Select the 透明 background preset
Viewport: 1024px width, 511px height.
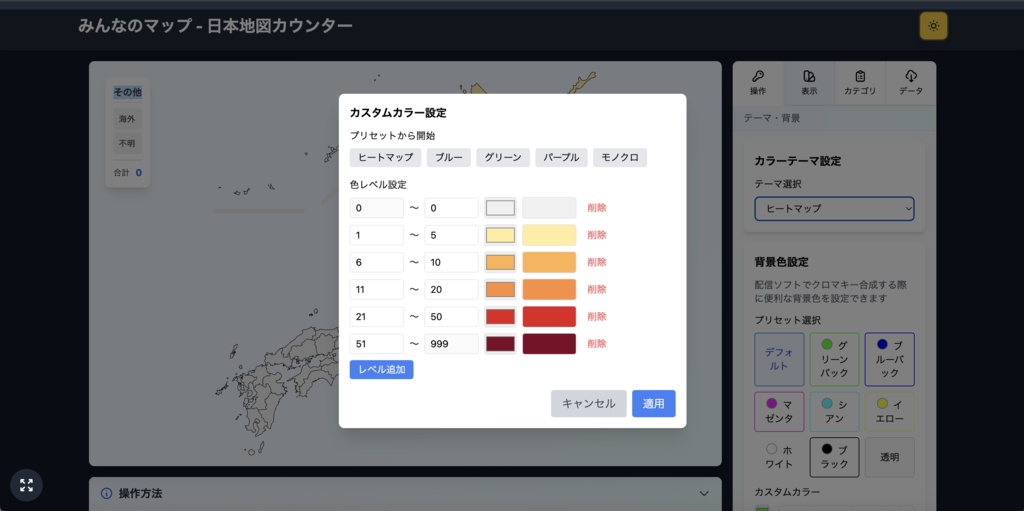(889, 457)
